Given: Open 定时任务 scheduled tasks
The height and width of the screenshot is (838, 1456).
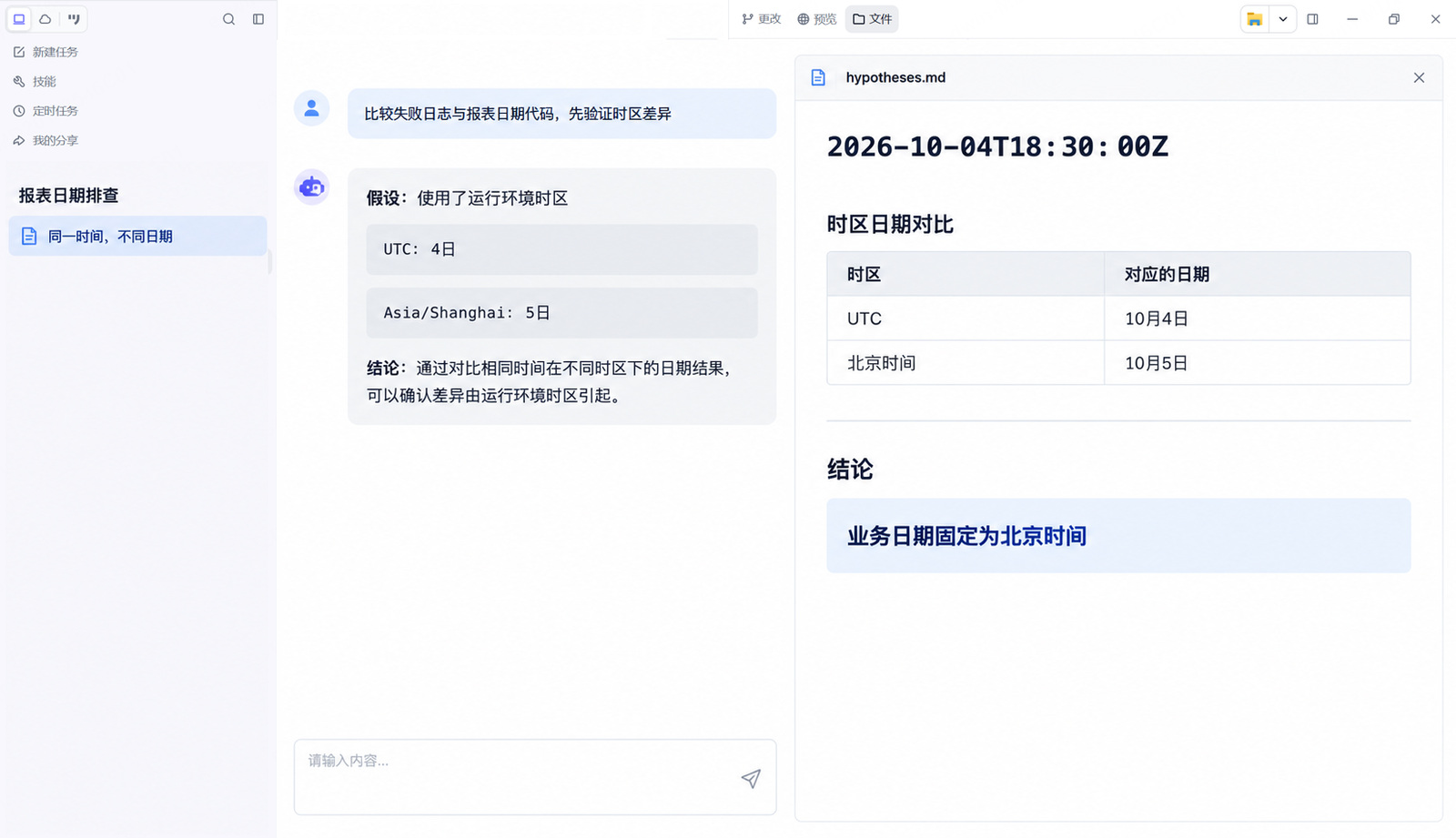Looking at the screenshot, I should click(45, 111).
